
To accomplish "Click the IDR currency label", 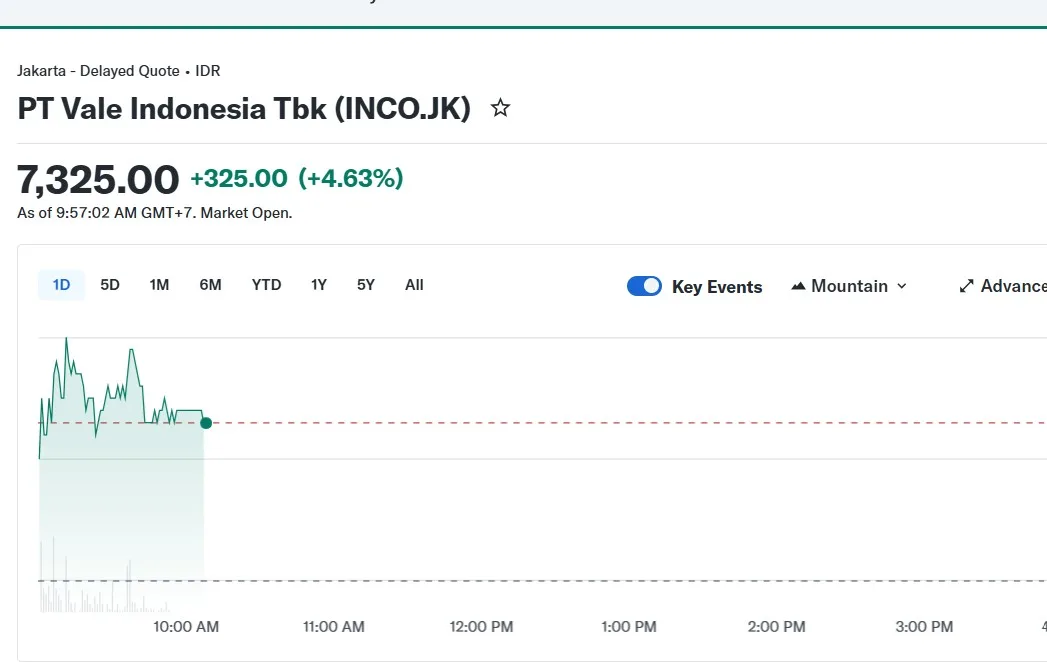I will coord(208,71).
